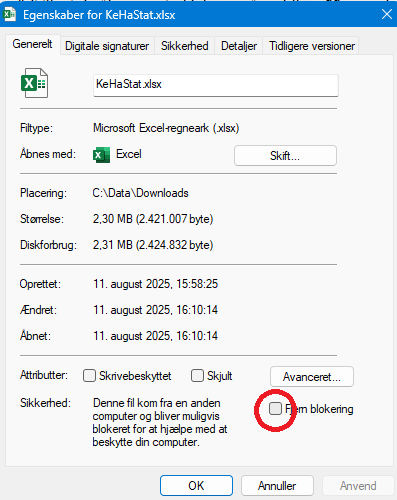Open the Tidligere versioner tab
Viewport: 397px width, 500px height.
click(312, 46)
